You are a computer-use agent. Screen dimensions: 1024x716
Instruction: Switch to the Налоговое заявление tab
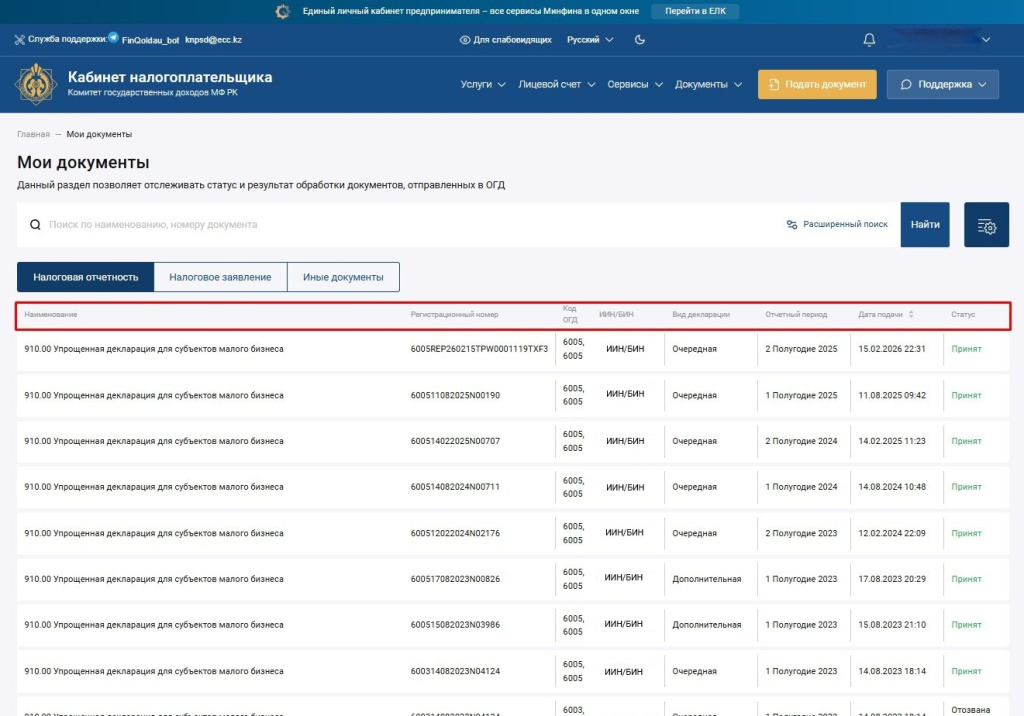(220, 277)
